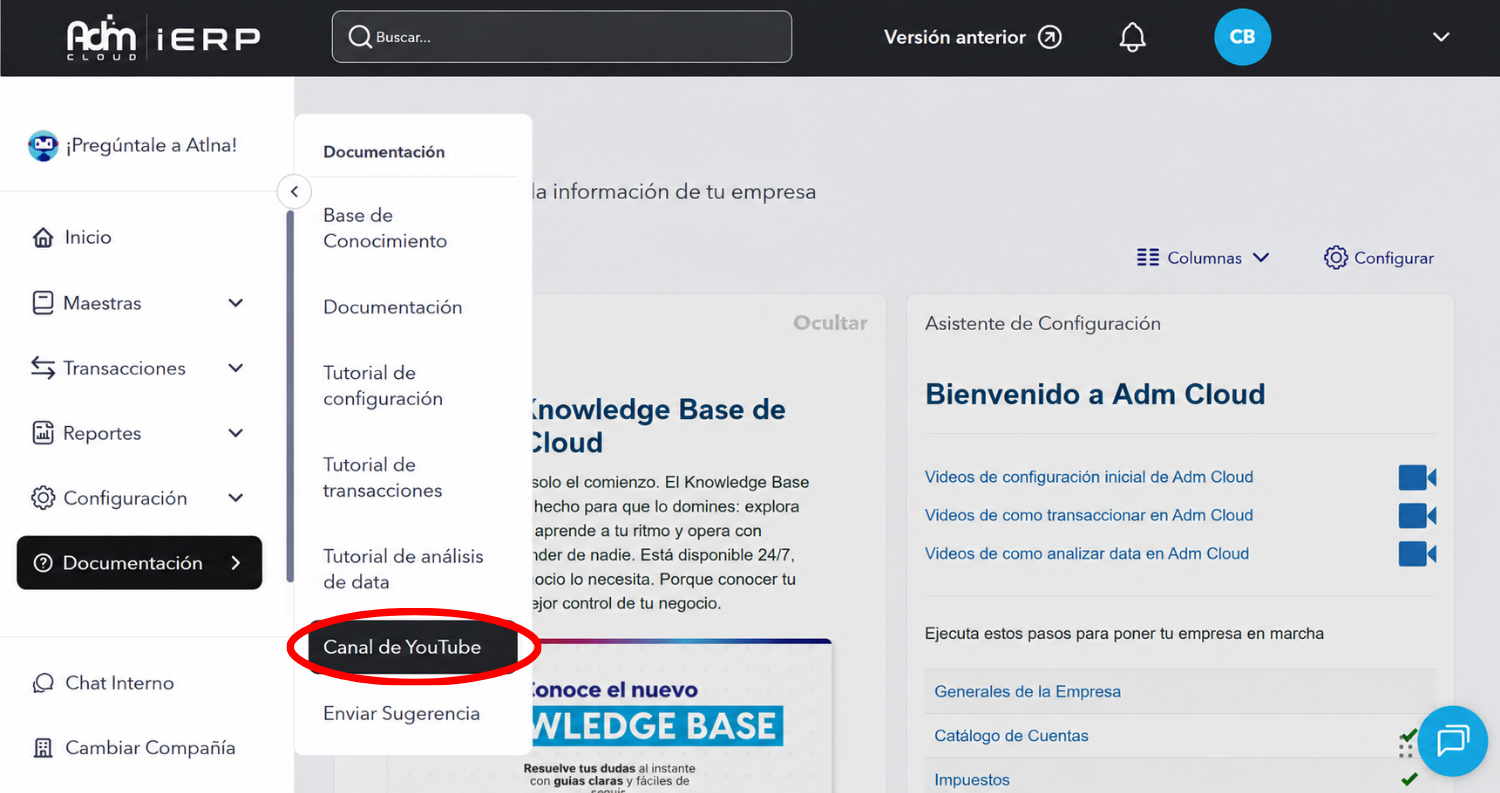Expand the Maestras menu chevron
The width and height of the screenshot is (1500, 793).
coord(236,303)
